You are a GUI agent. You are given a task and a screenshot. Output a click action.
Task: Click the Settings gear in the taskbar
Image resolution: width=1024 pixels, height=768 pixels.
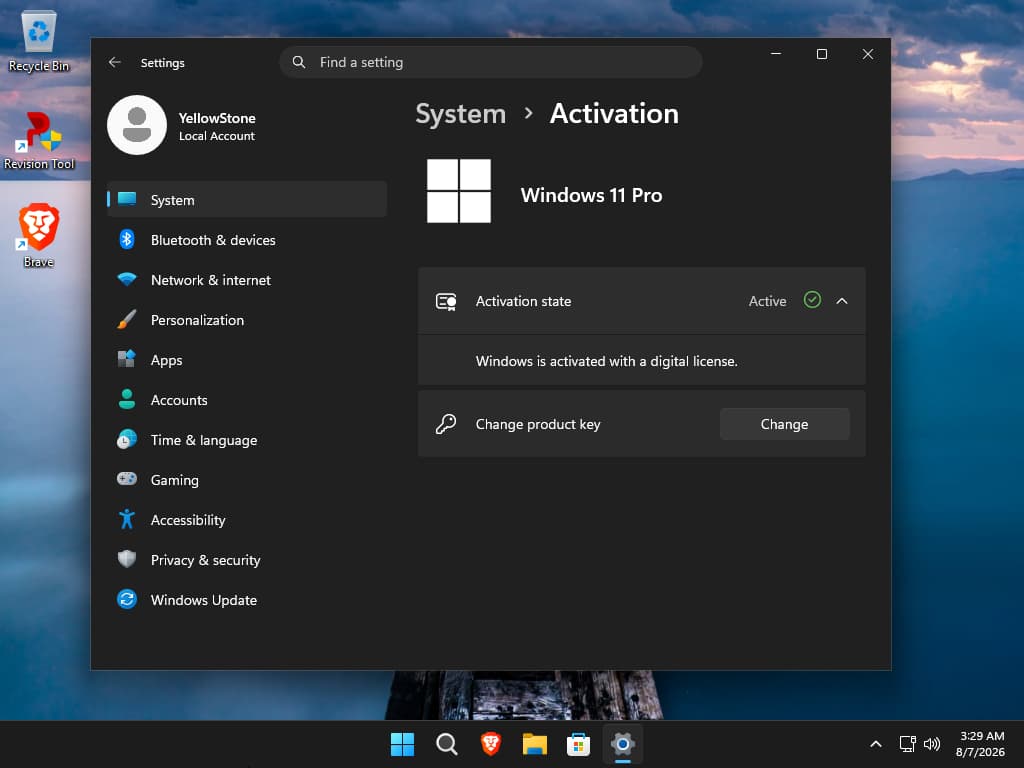623,744
